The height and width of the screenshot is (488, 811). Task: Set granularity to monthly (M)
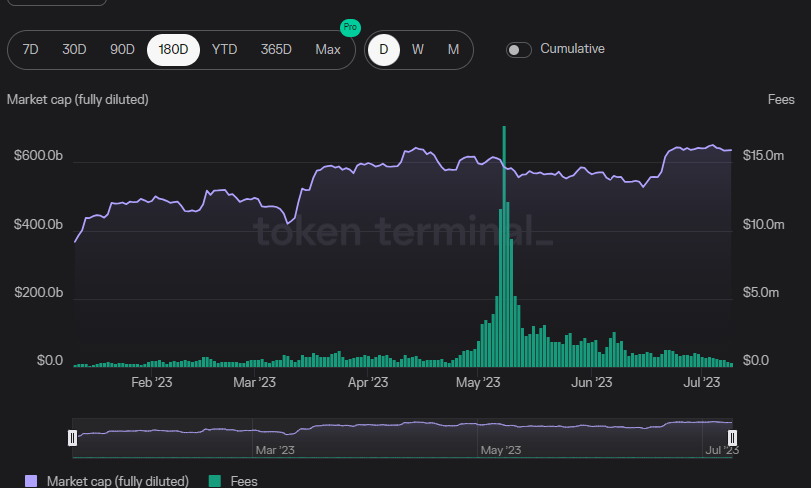(x=453, y=49)
